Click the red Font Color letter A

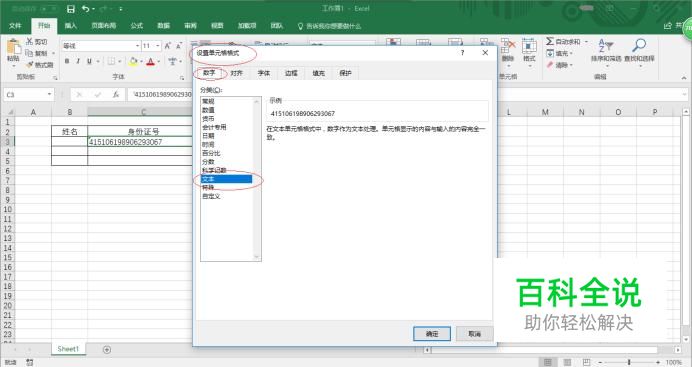pyautogui.click(x=150, y=61)
